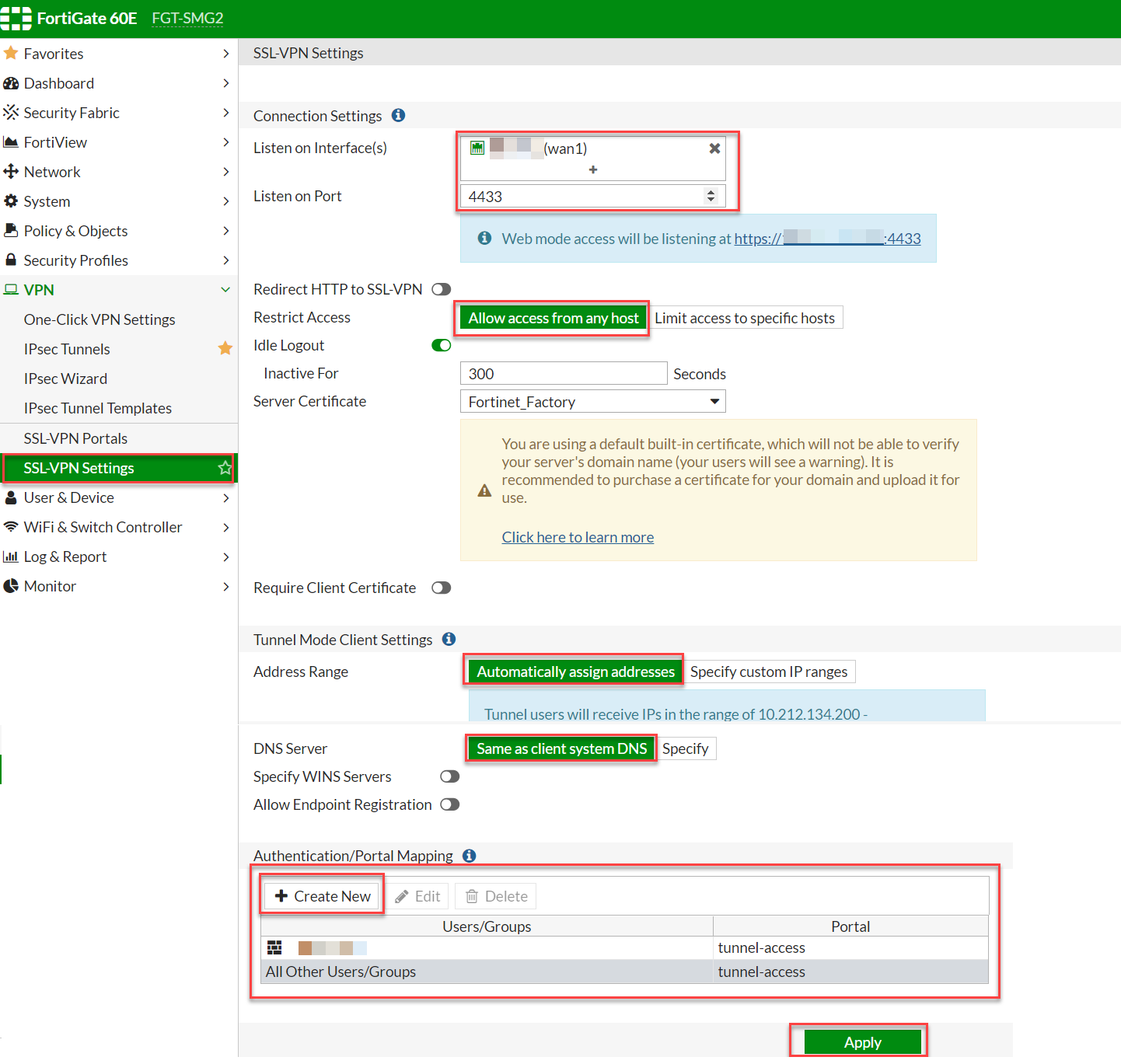Remove wan1 interface with the X
The height and width of the screenshot is (1064, 1121).
[x=714, y=148]
